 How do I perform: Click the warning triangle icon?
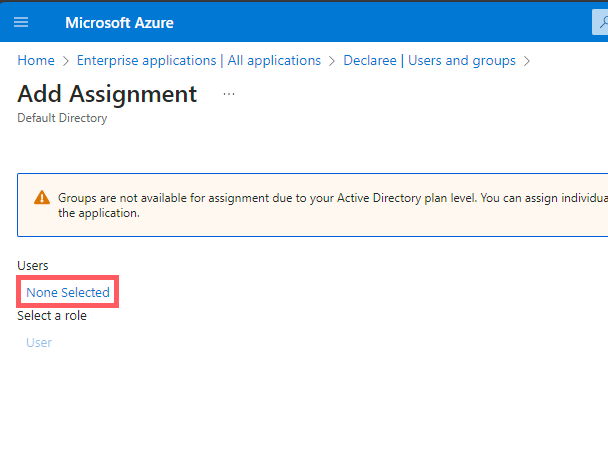coord(42,197)
